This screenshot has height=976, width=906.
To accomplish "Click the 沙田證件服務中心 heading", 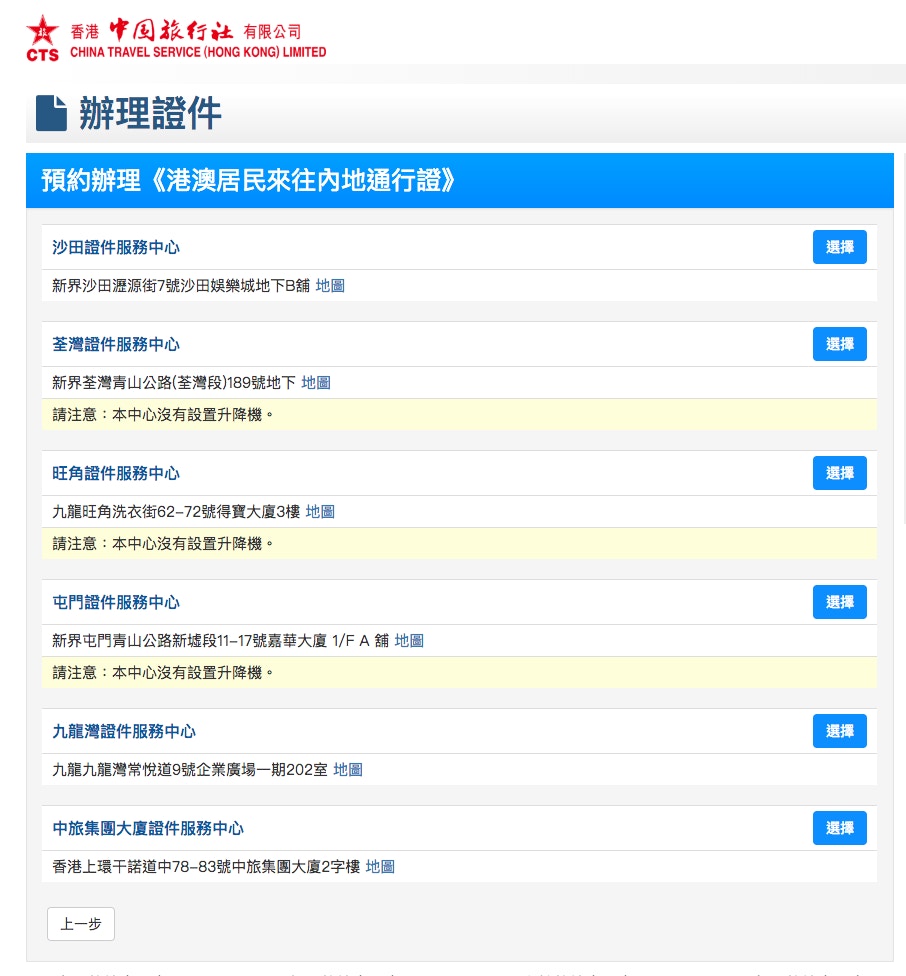I will (x=116, y=248).
